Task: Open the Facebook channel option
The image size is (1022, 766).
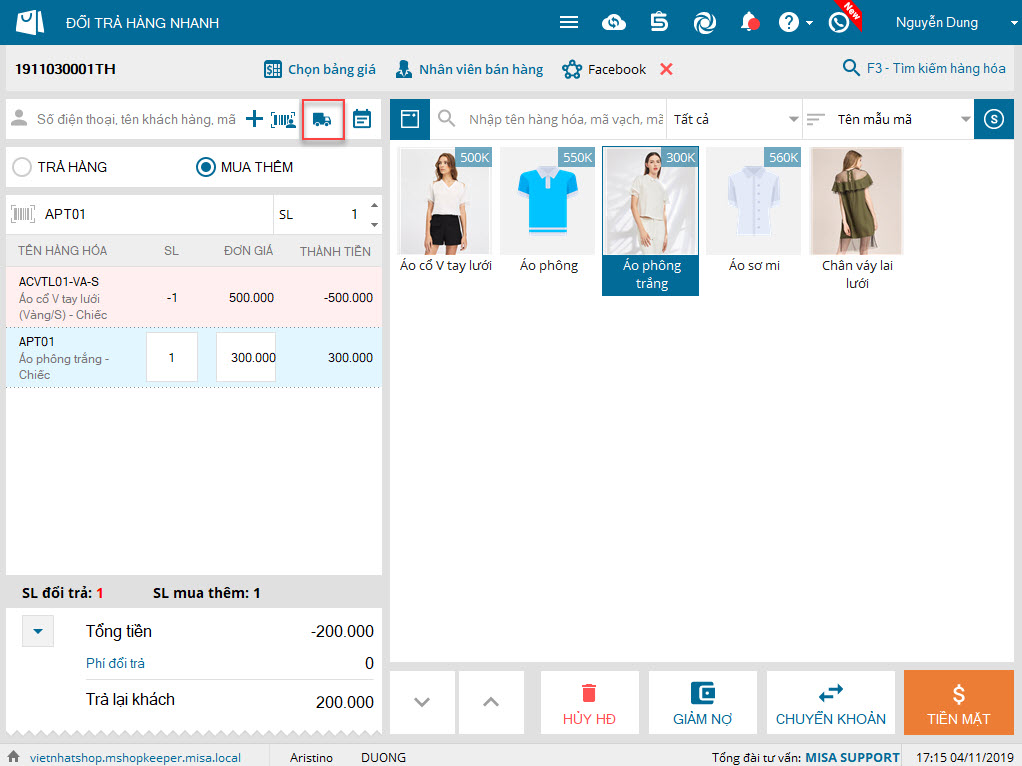Action: [604, 69]
